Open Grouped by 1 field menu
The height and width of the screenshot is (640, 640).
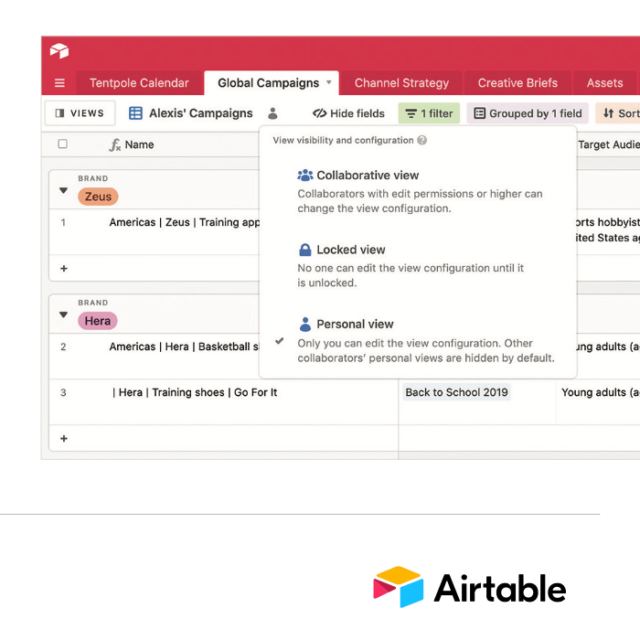coord(527,113)
